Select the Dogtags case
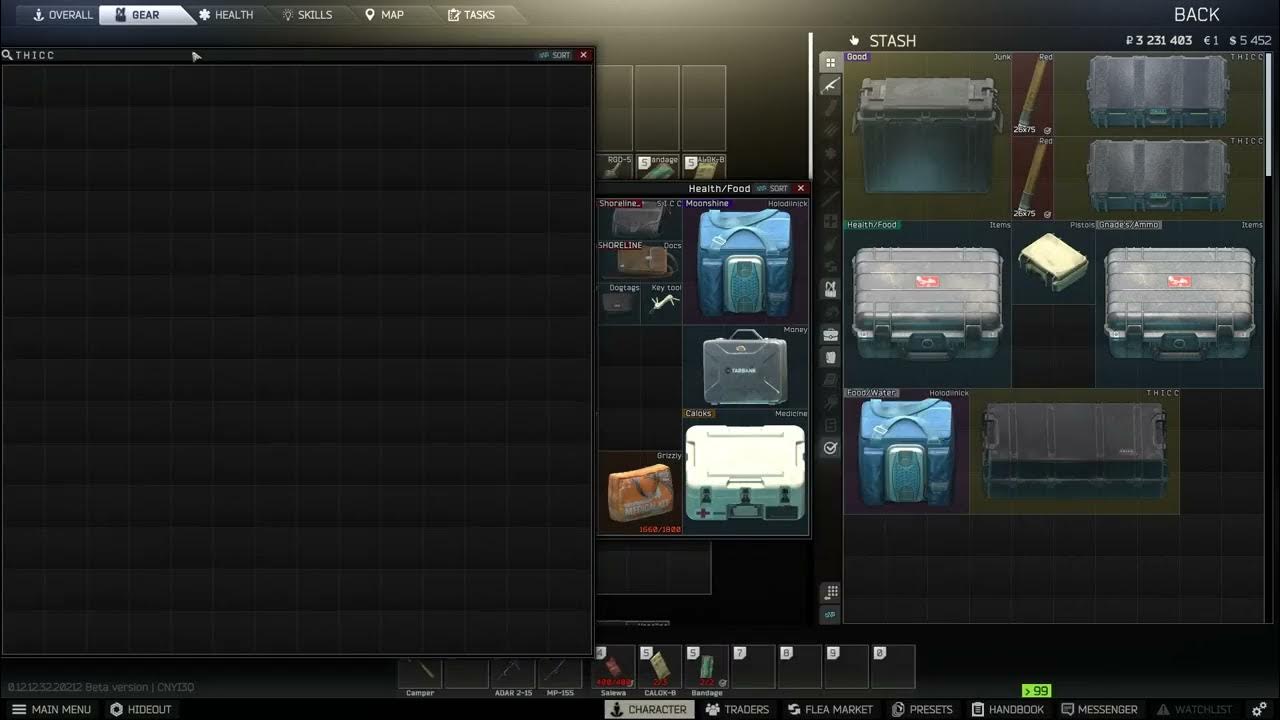Screen dimensions: 1280x720 pyautogui.click(x=619, y=303)
